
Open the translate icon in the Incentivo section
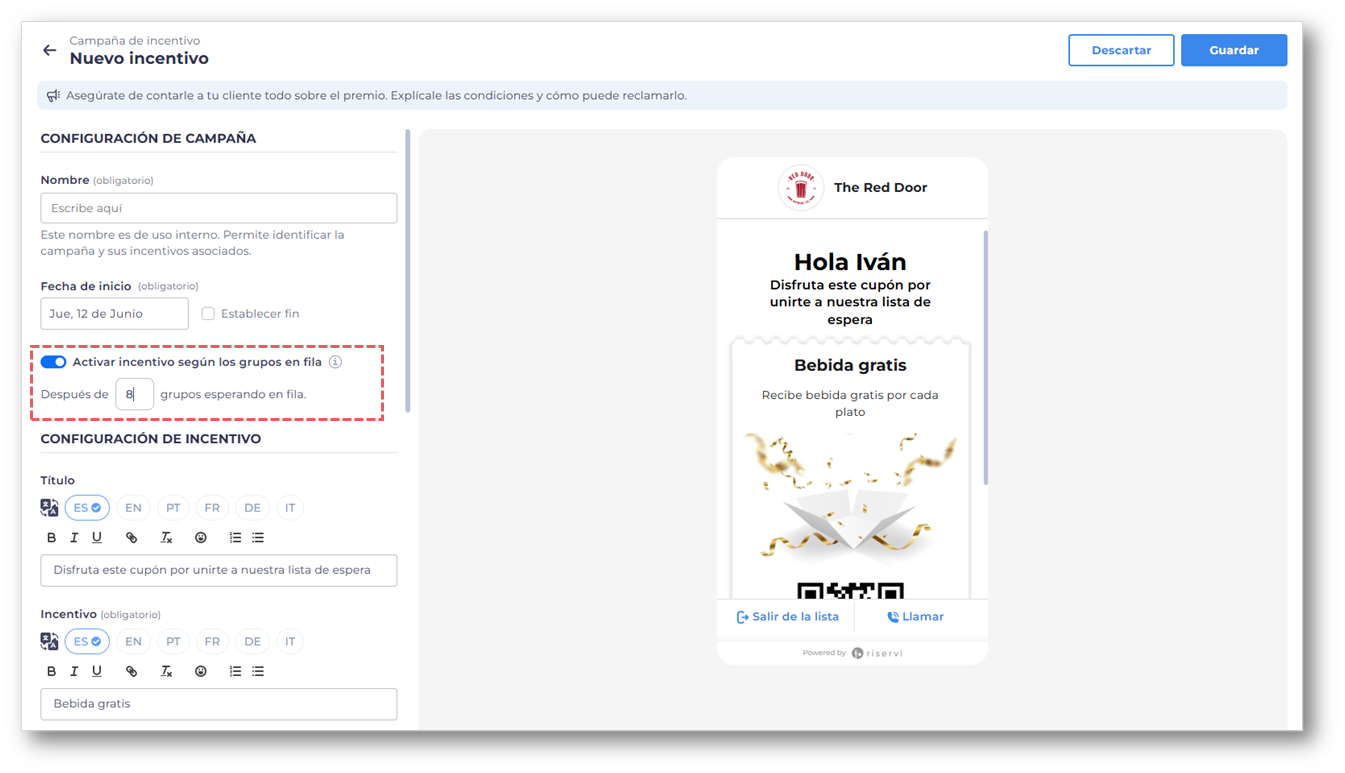point(49,642)
